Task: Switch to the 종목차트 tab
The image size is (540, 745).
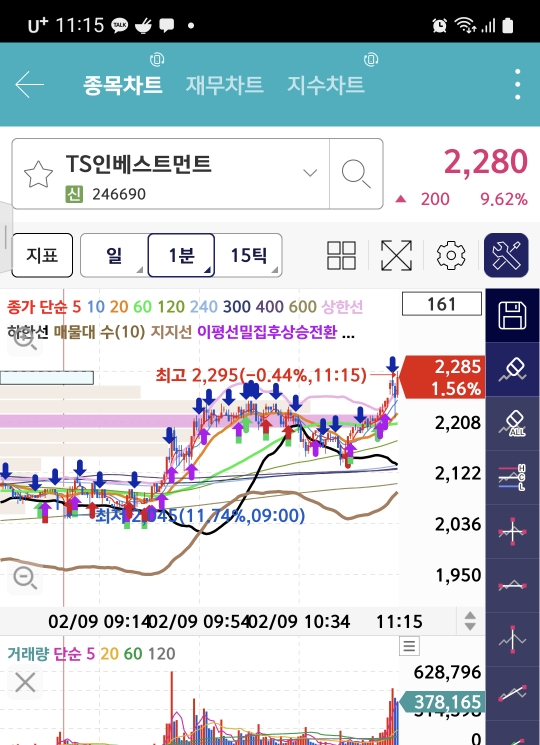Action: [123, 85]
